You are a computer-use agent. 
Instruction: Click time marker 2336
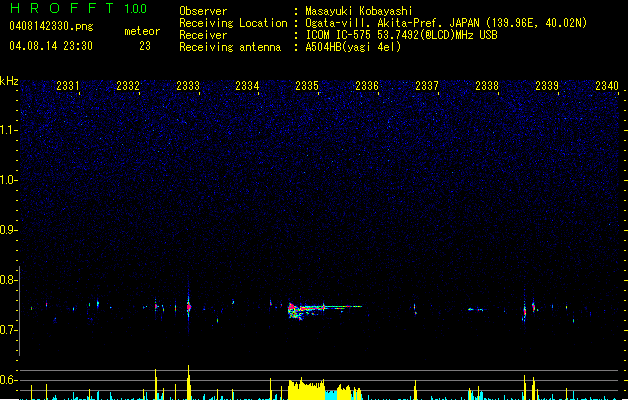click(x=367, y=86)
